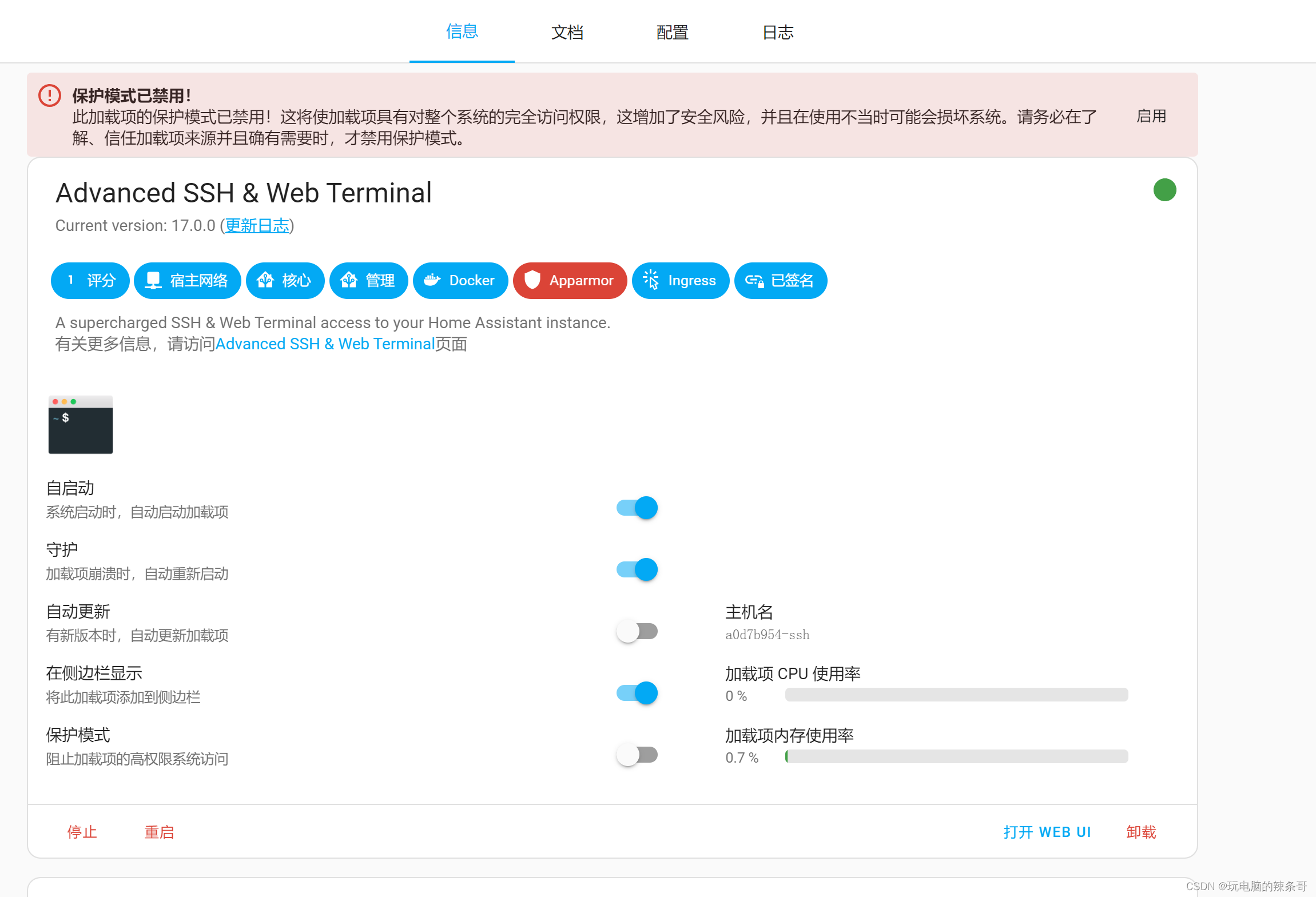1316x897 pixels.
Task: Click the 将此加载项添加到侧边栏 description
Action: 124,697
